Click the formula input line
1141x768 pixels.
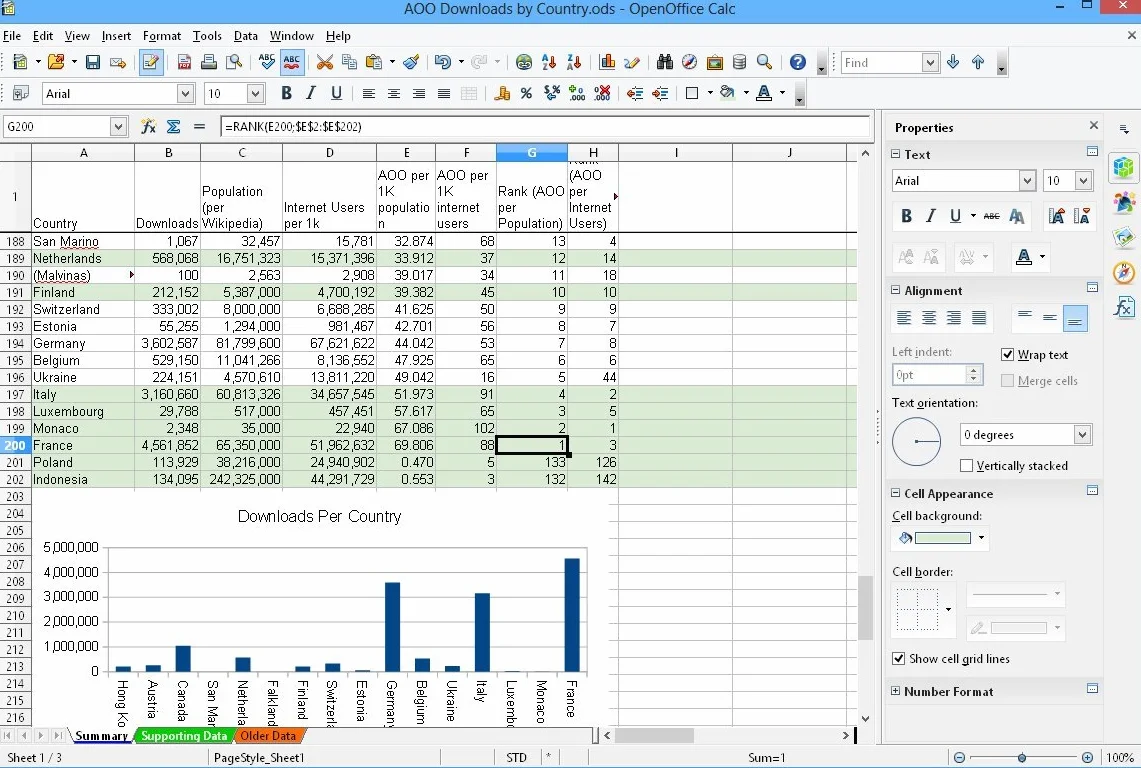click(545, 127)
